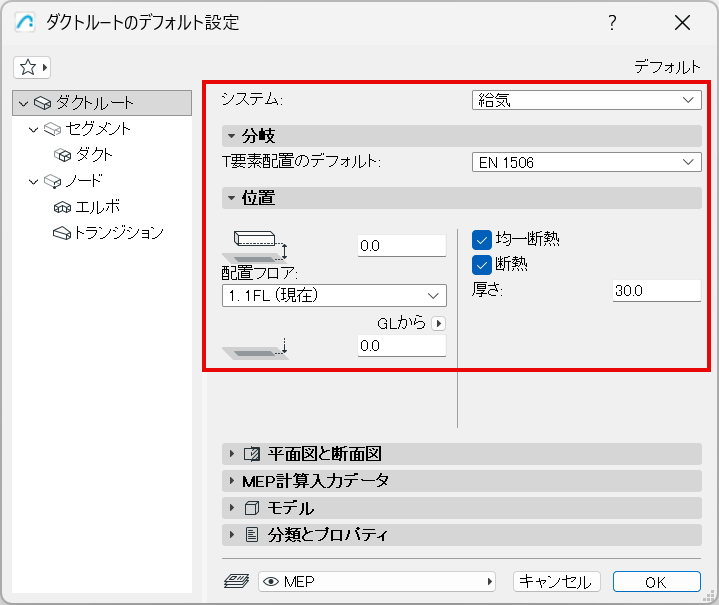Click the 厚さ thickness field 30.0
Viewport: 719px width, 605px height.
[657, 291]
